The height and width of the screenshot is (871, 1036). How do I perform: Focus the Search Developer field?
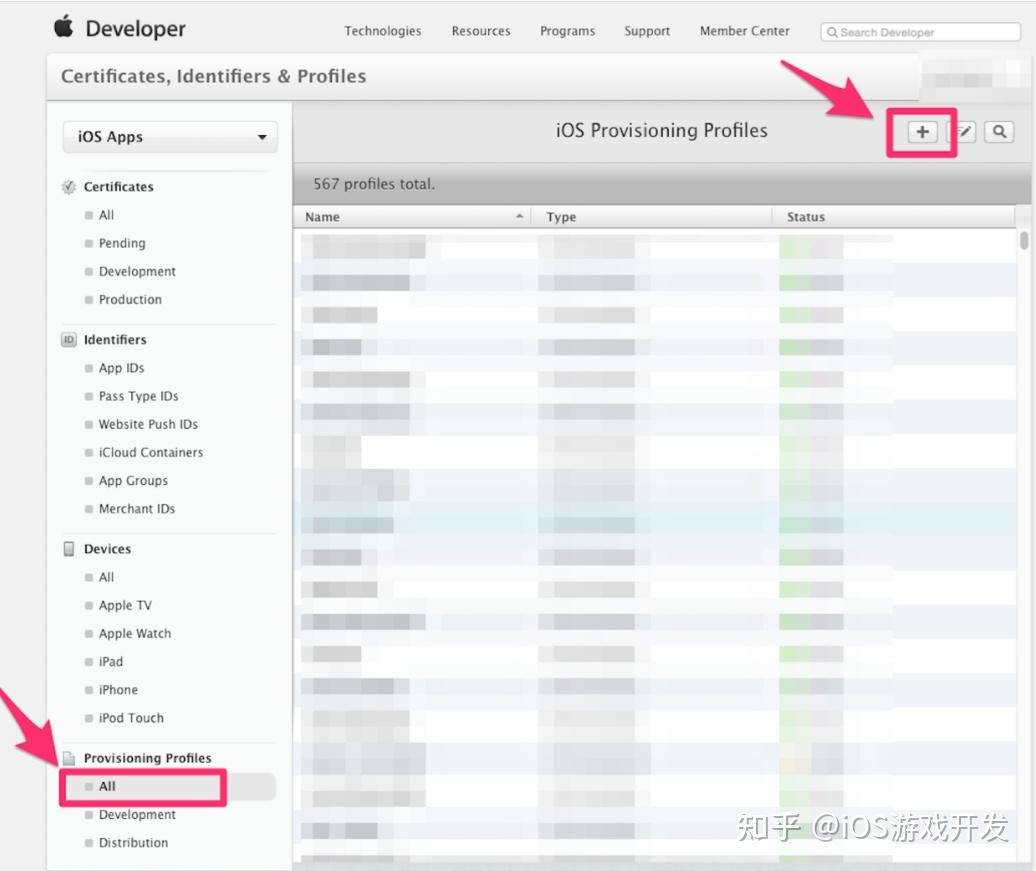click(x=920, y=32)
